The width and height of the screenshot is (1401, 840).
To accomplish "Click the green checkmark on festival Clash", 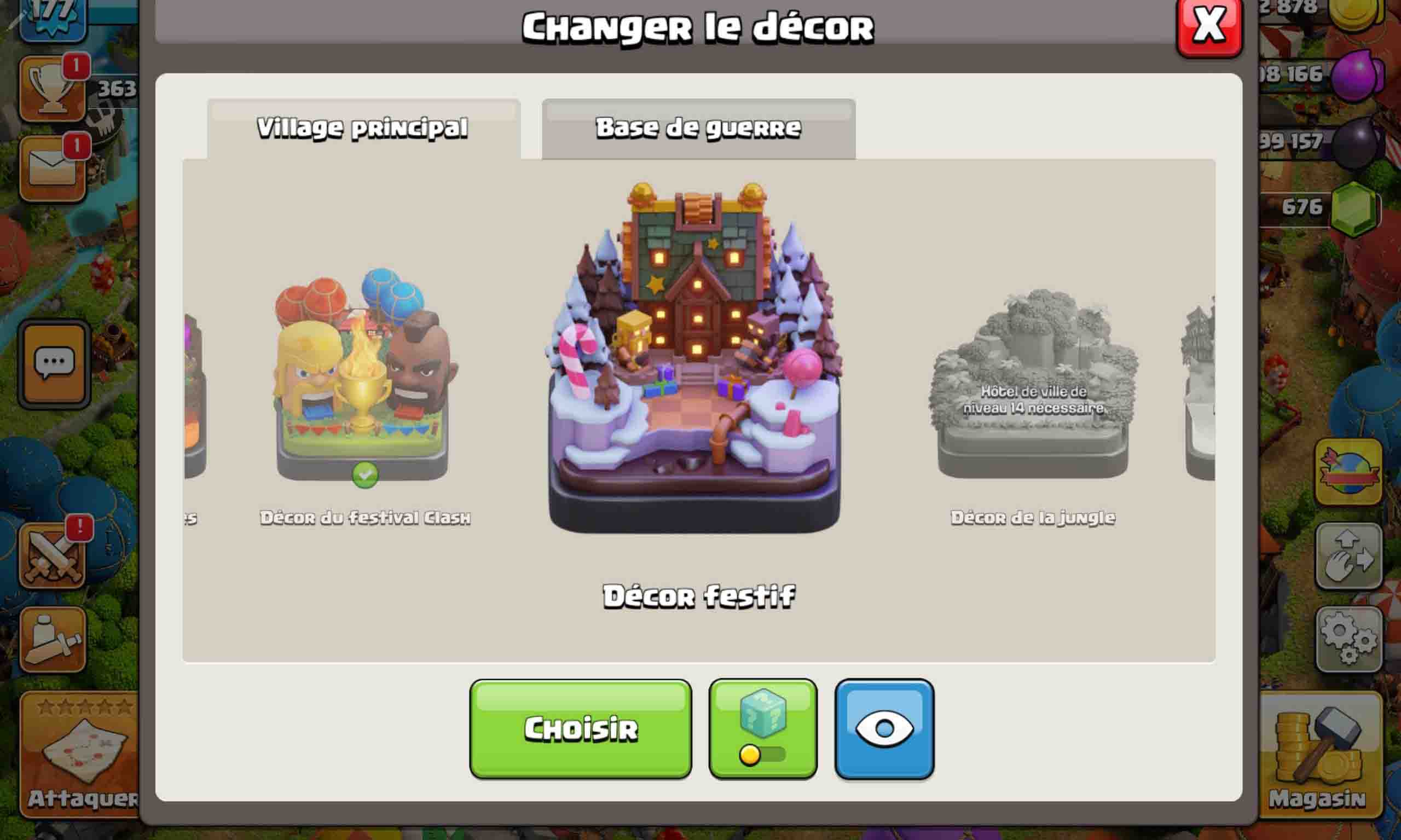I will tap(365, 474).
